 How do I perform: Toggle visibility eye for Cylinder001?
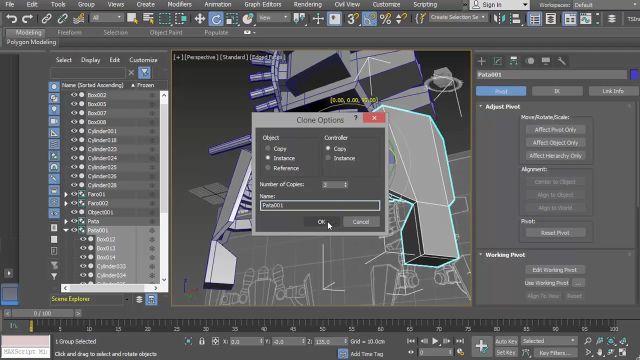(x=74, y=131)
